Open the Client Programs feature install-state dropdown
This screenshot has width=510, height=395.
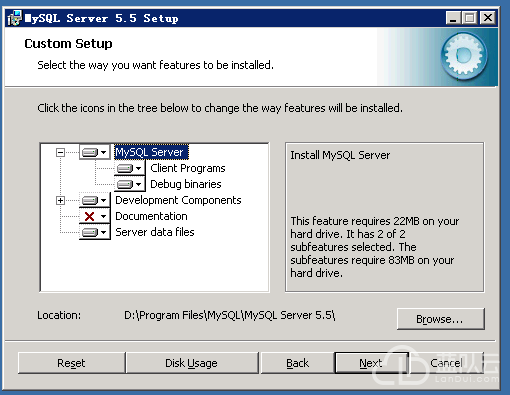click(x=130, y=168)
